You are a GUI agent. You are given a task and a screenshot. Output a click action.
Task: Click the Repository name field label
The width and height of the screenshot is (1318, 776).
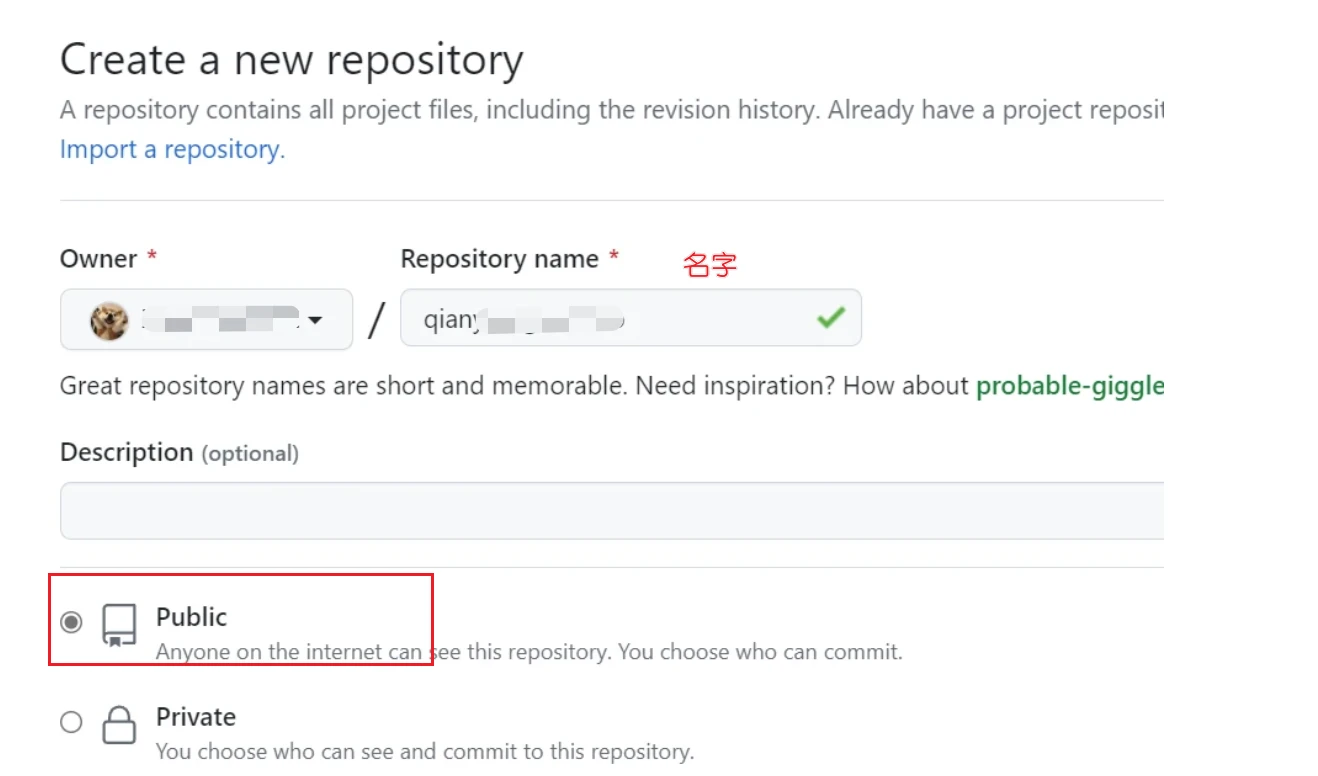pos(499,259)
